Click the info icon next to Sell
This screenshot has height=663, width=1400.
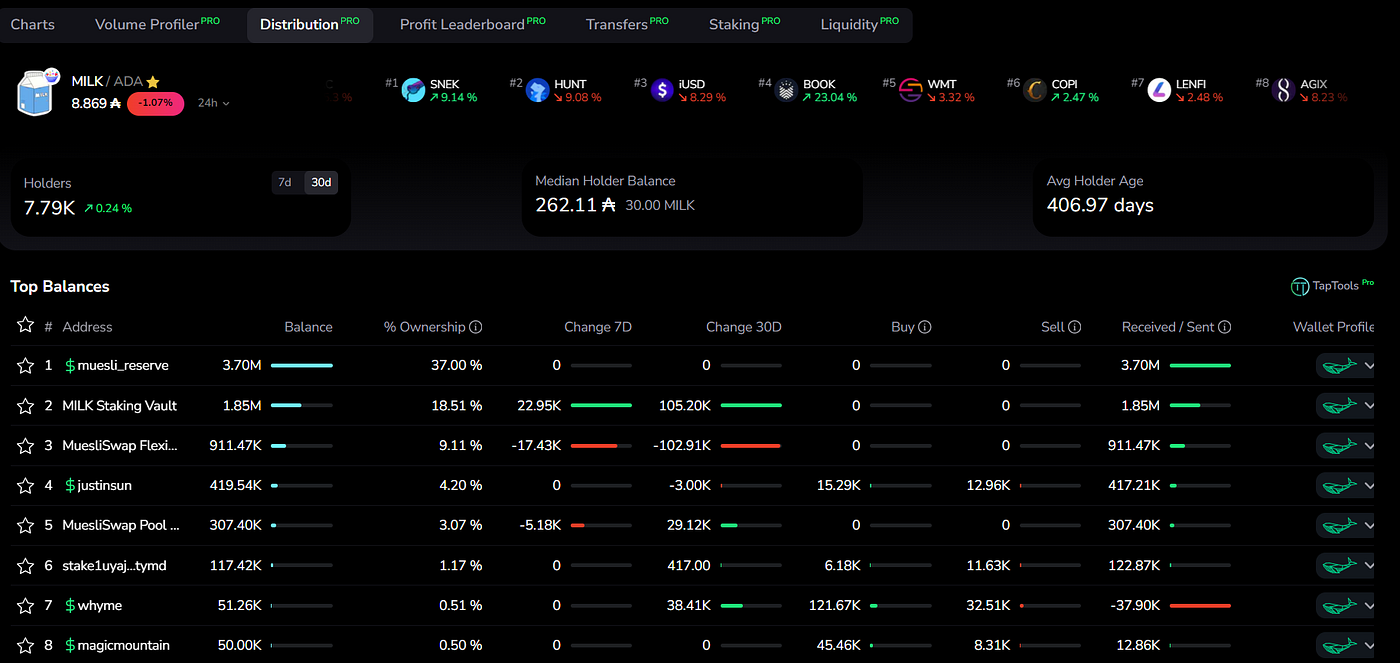click(1075, 327)
